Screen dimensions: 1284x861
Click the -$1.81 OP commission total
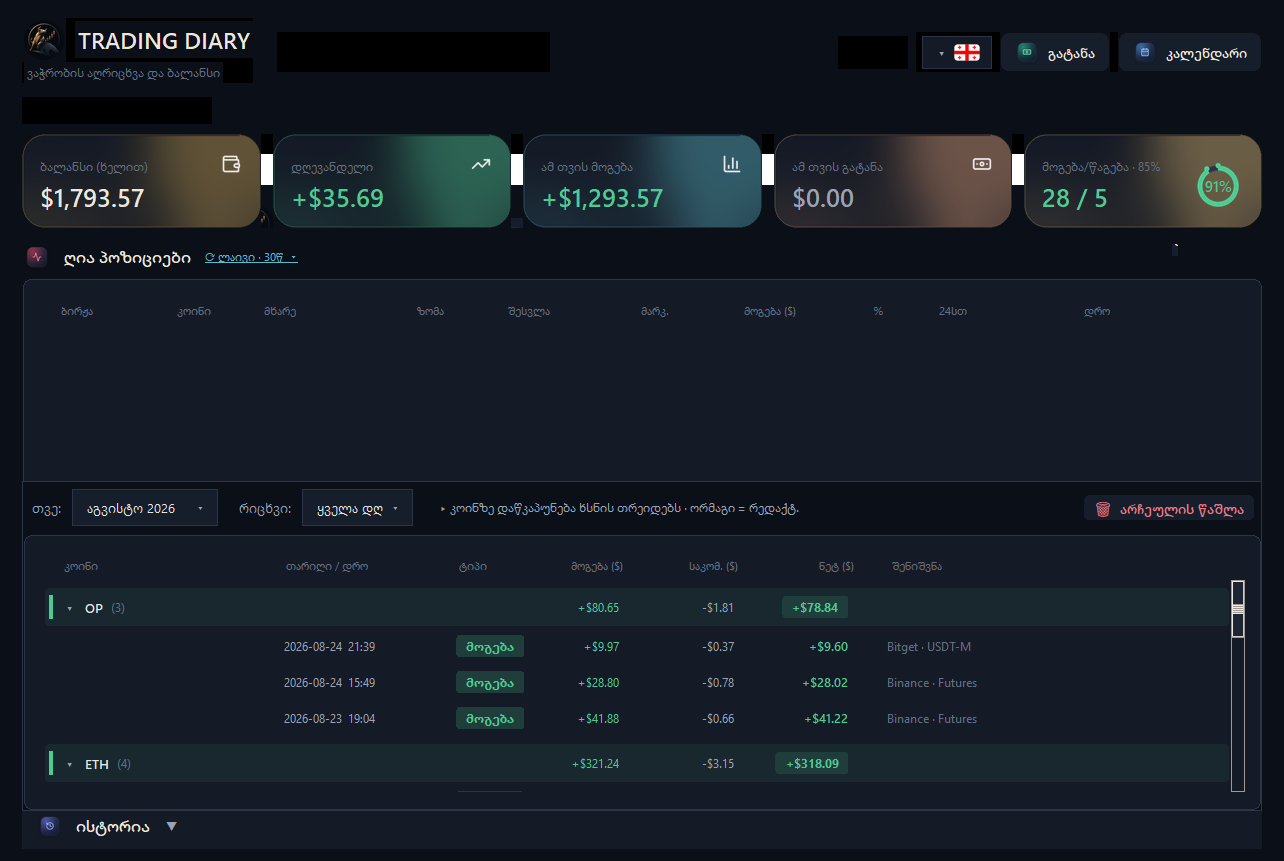click(718, 608)
